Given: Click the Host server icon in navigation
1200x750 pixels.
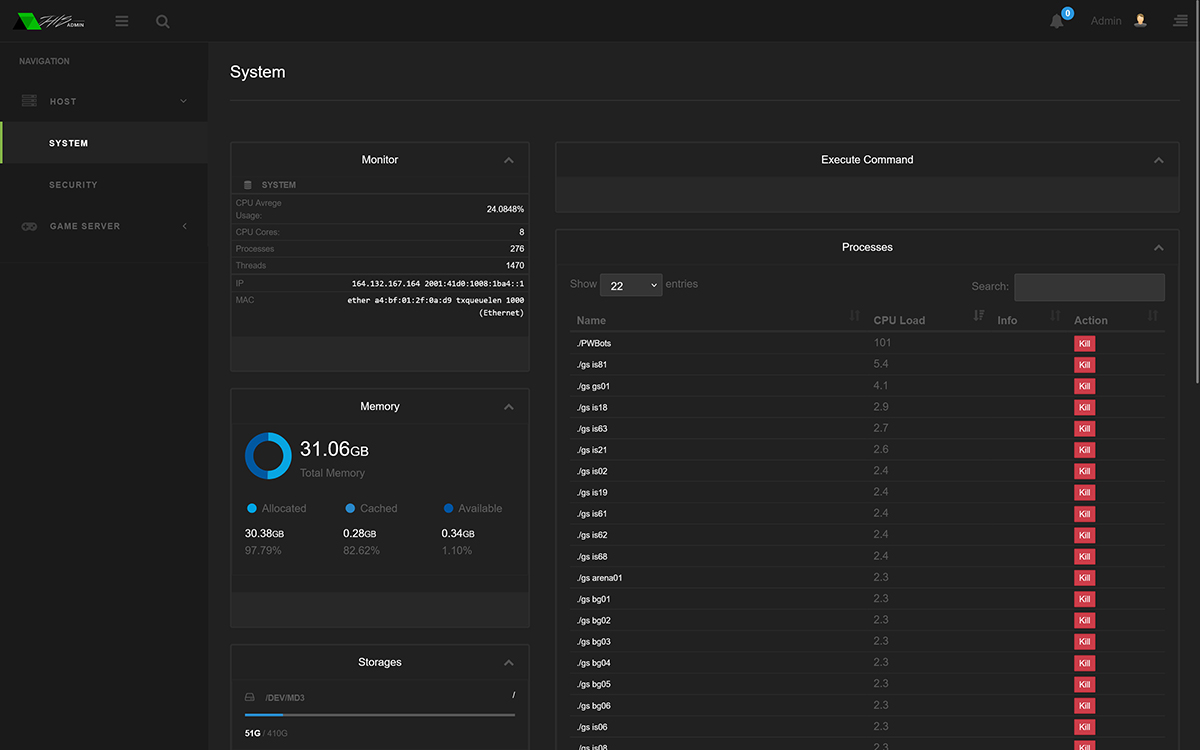Looking at the screenshot, I should [x=29, y=101].
